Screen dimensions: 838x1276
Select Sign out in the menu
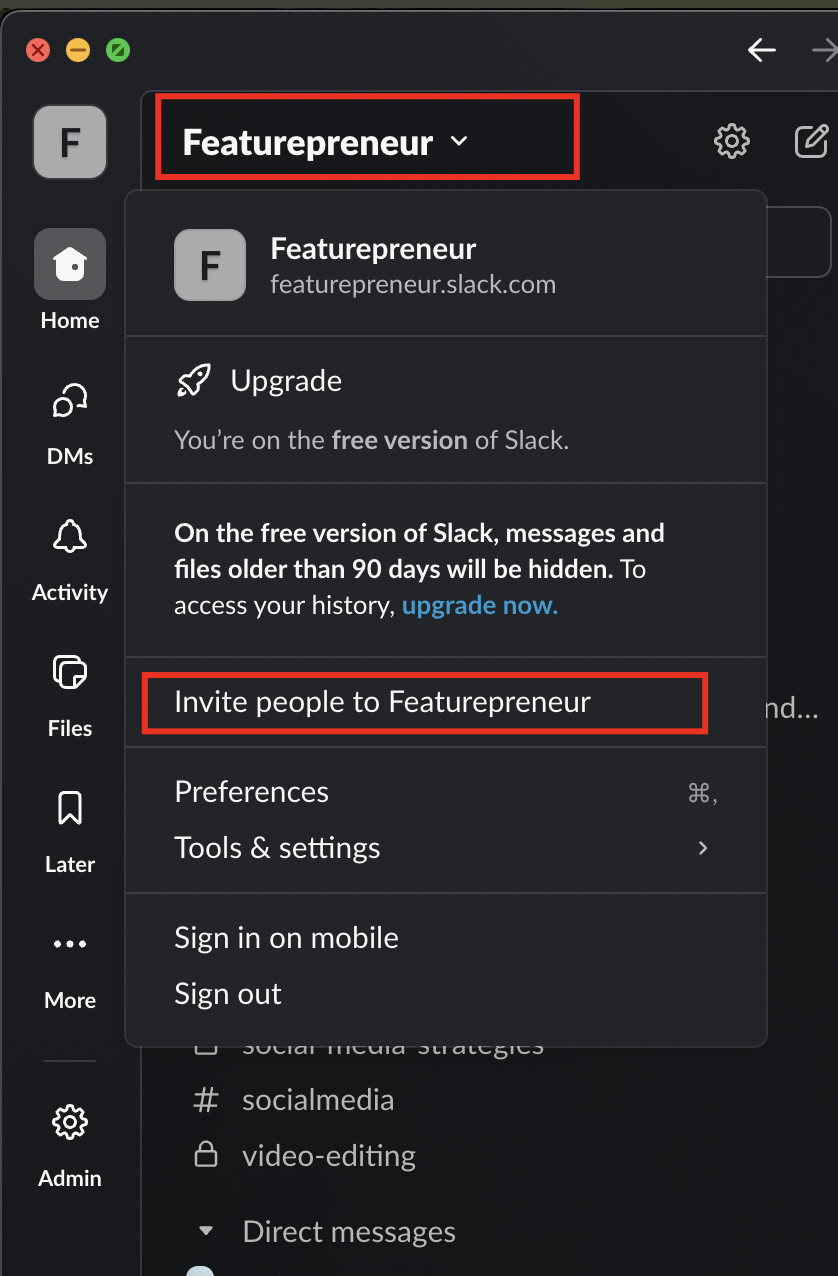228,994
